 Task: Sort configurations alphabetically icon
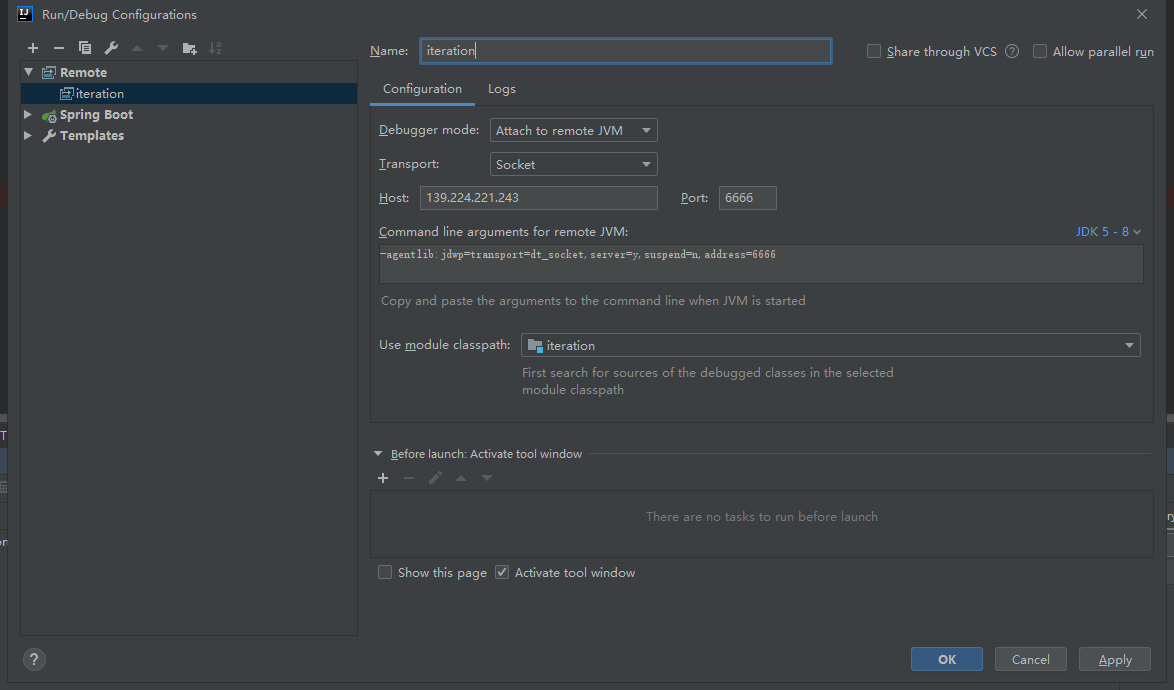[215, 48]
